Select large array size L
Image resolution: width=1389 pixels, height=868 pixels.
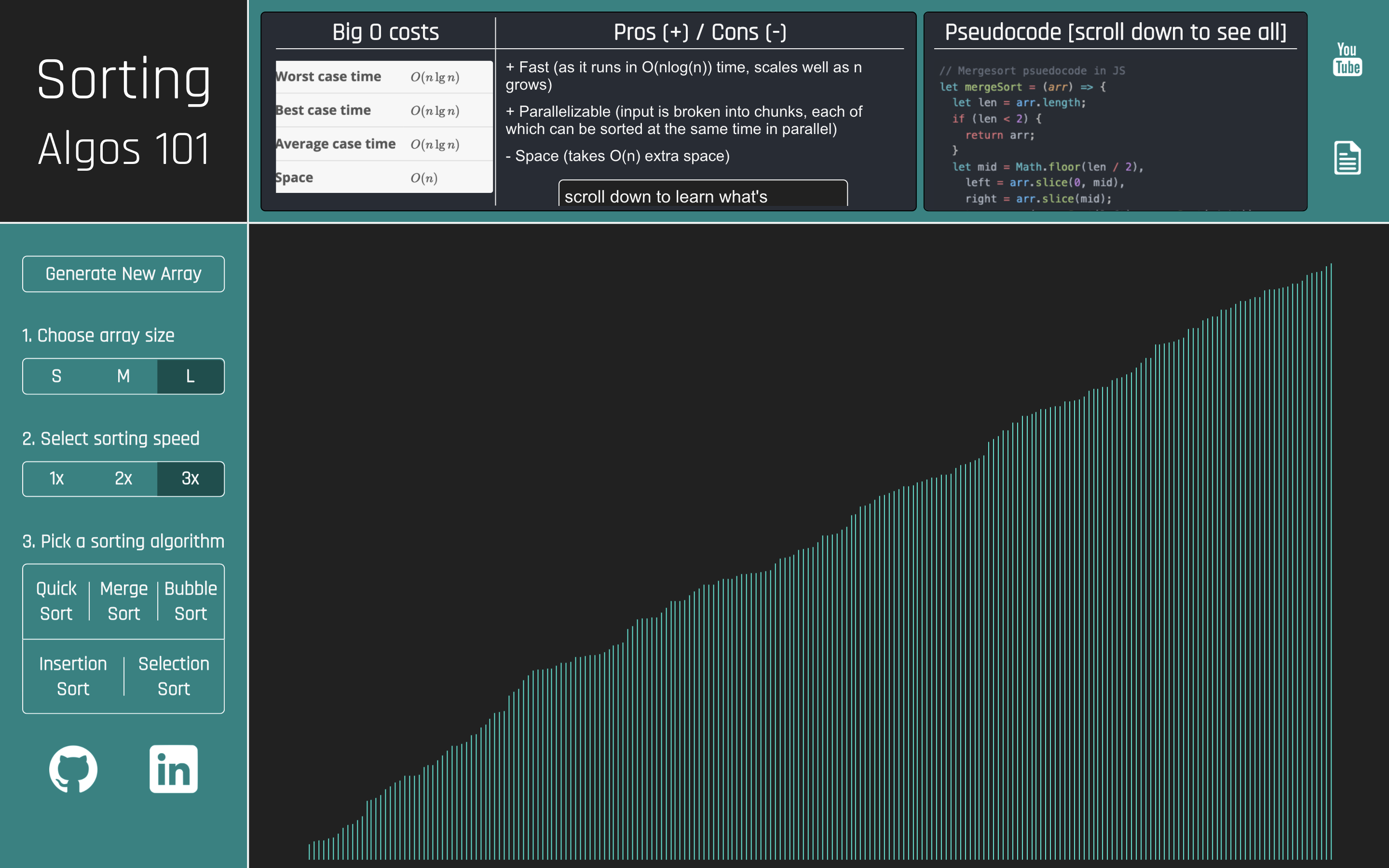[191, 376]
